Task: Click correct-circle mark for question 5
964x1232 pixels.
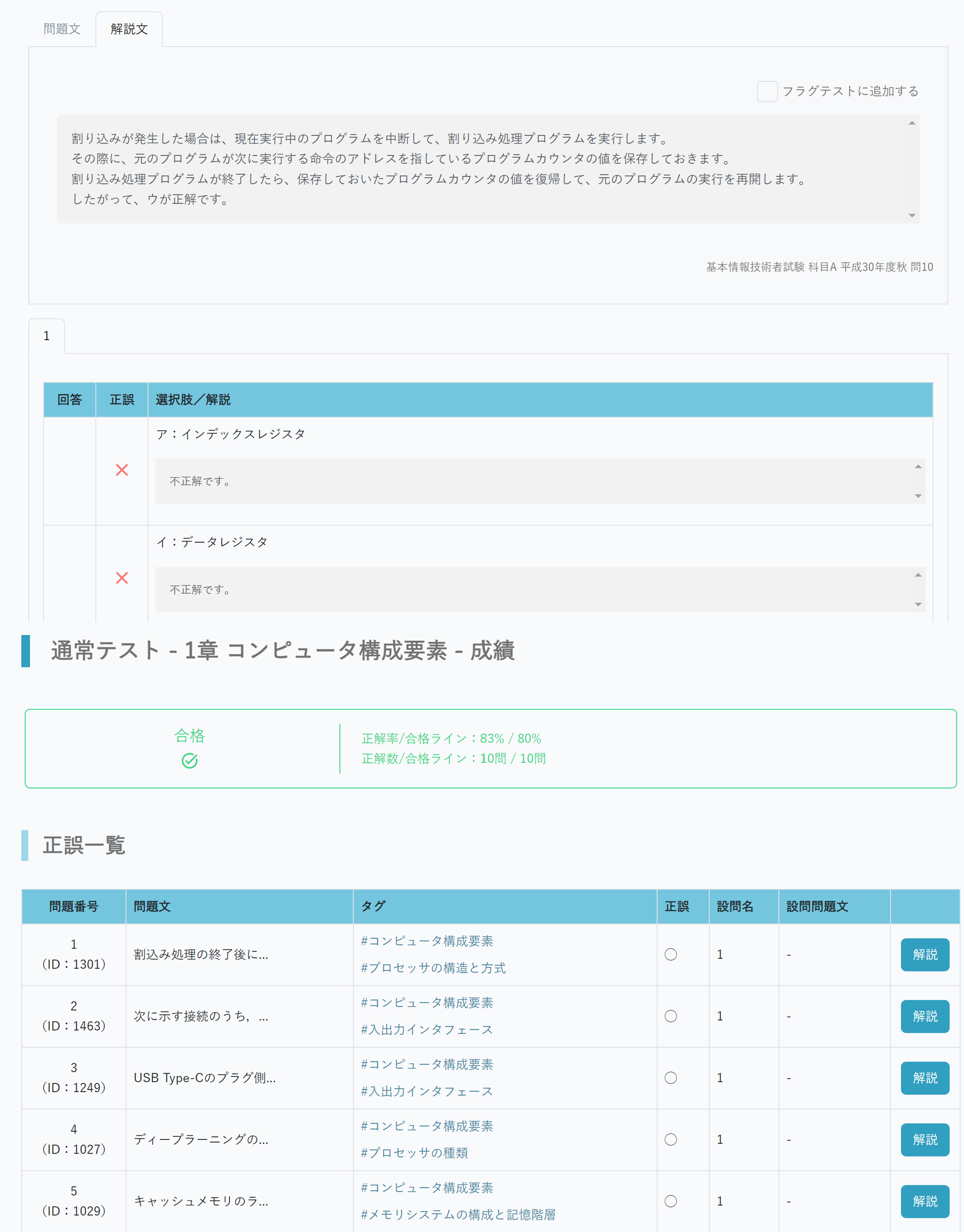Action: point(670,1202)
